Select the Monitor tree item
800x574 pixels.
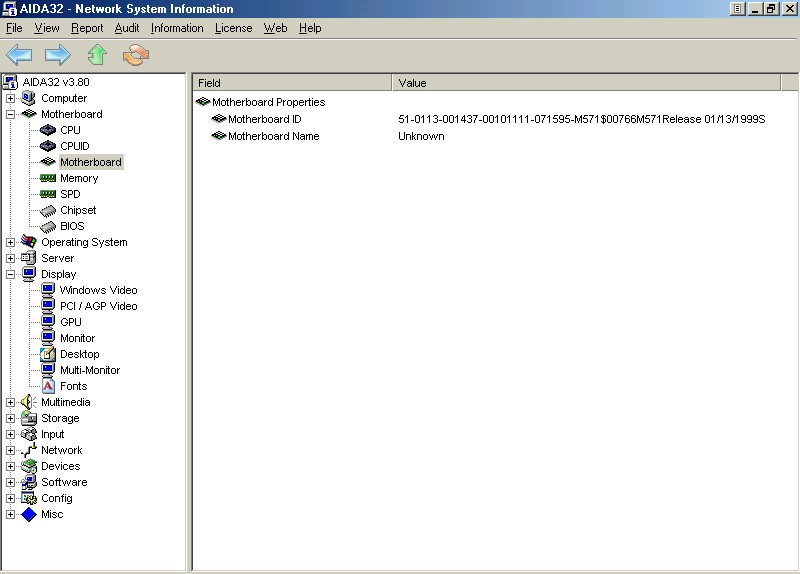tap(78, 338)
